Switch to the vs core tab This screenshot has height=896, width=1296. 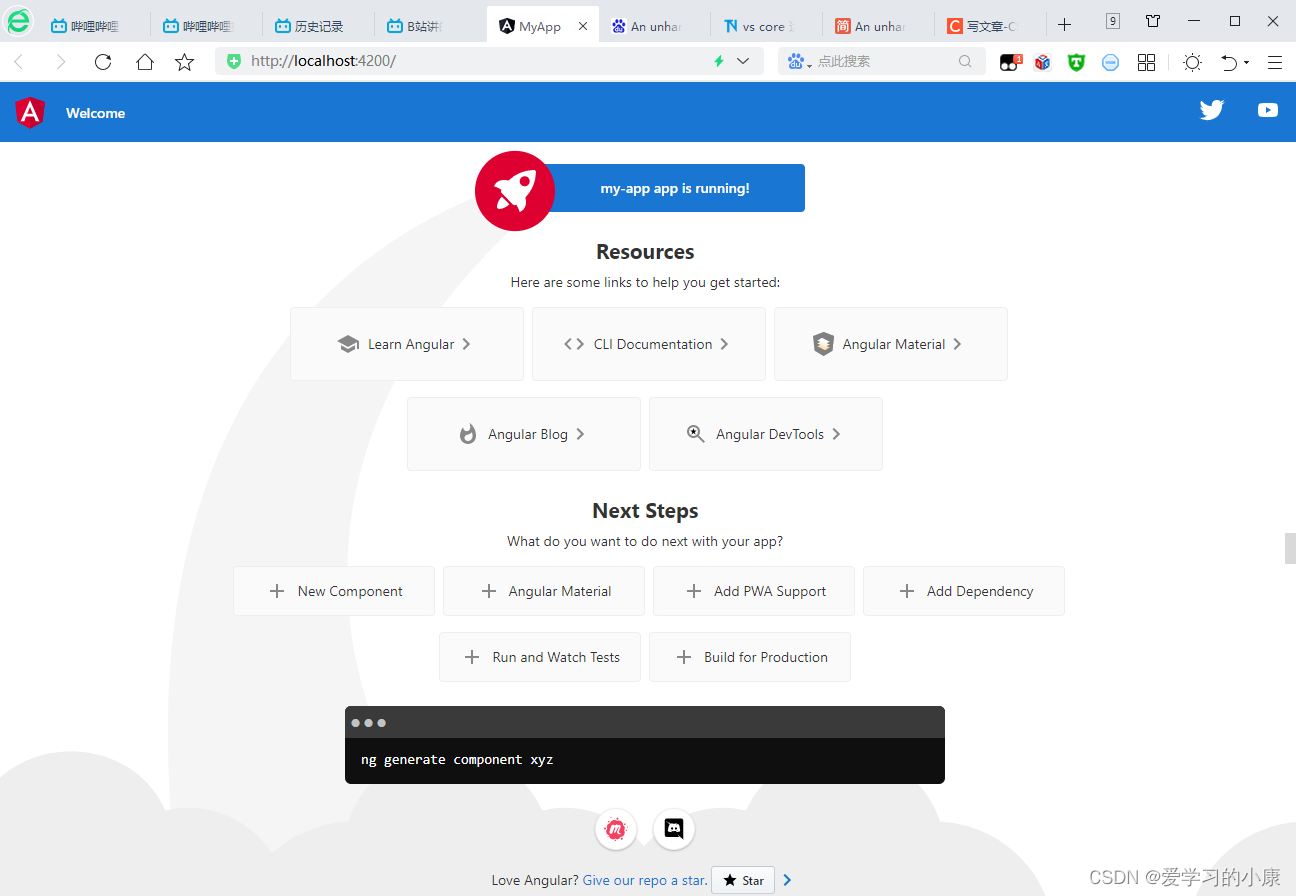pyautogui.click(x=766, y=26)
